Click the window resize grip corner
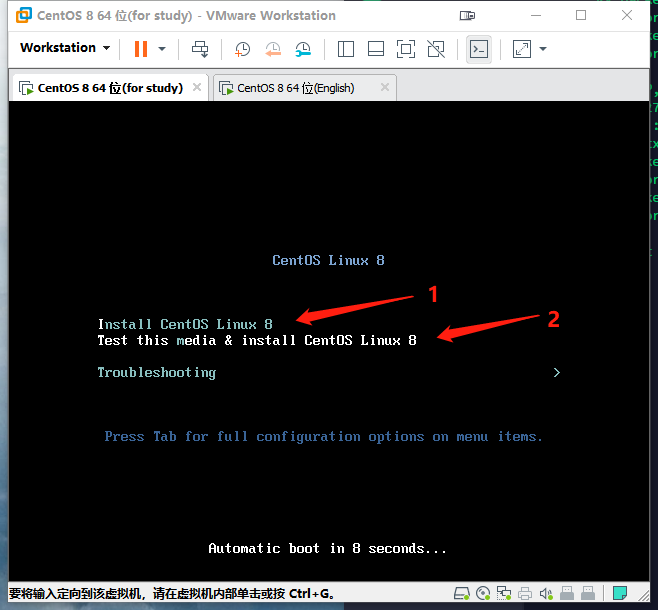 tap(643, 595)
